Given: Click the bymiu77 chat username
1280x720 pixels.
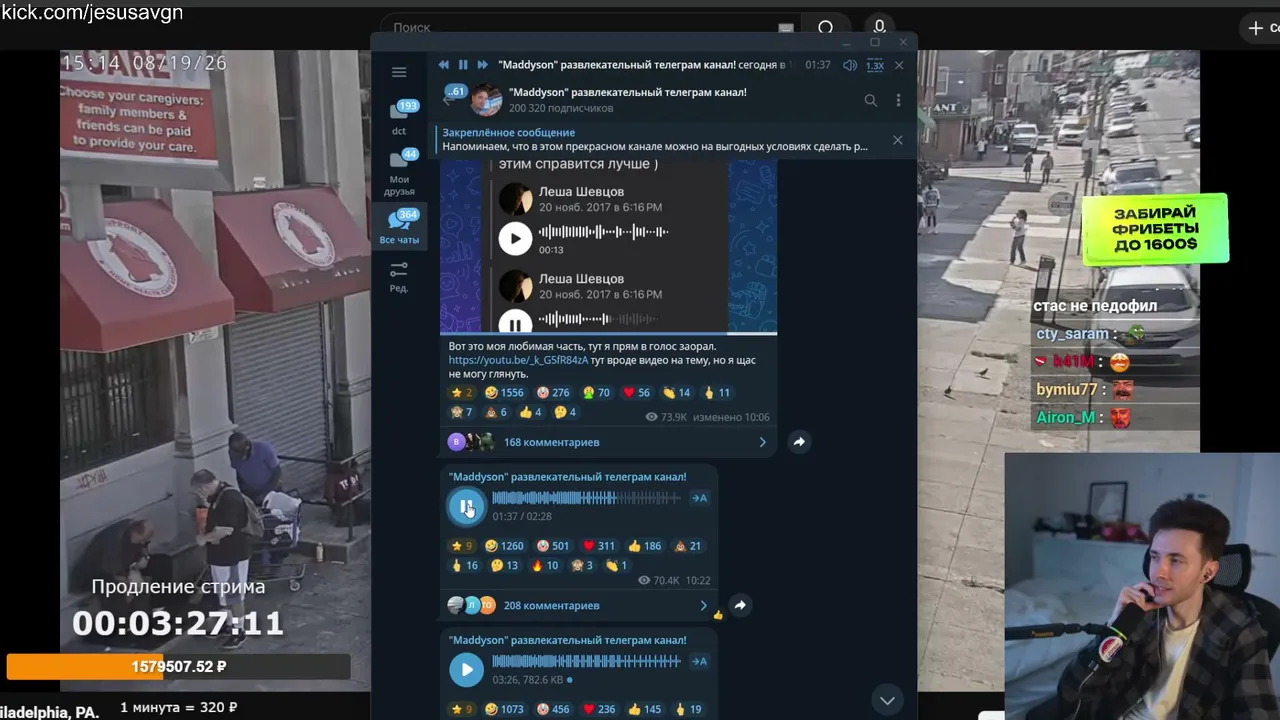Looking at the screenshot, I should click(x=1067, y=389).
